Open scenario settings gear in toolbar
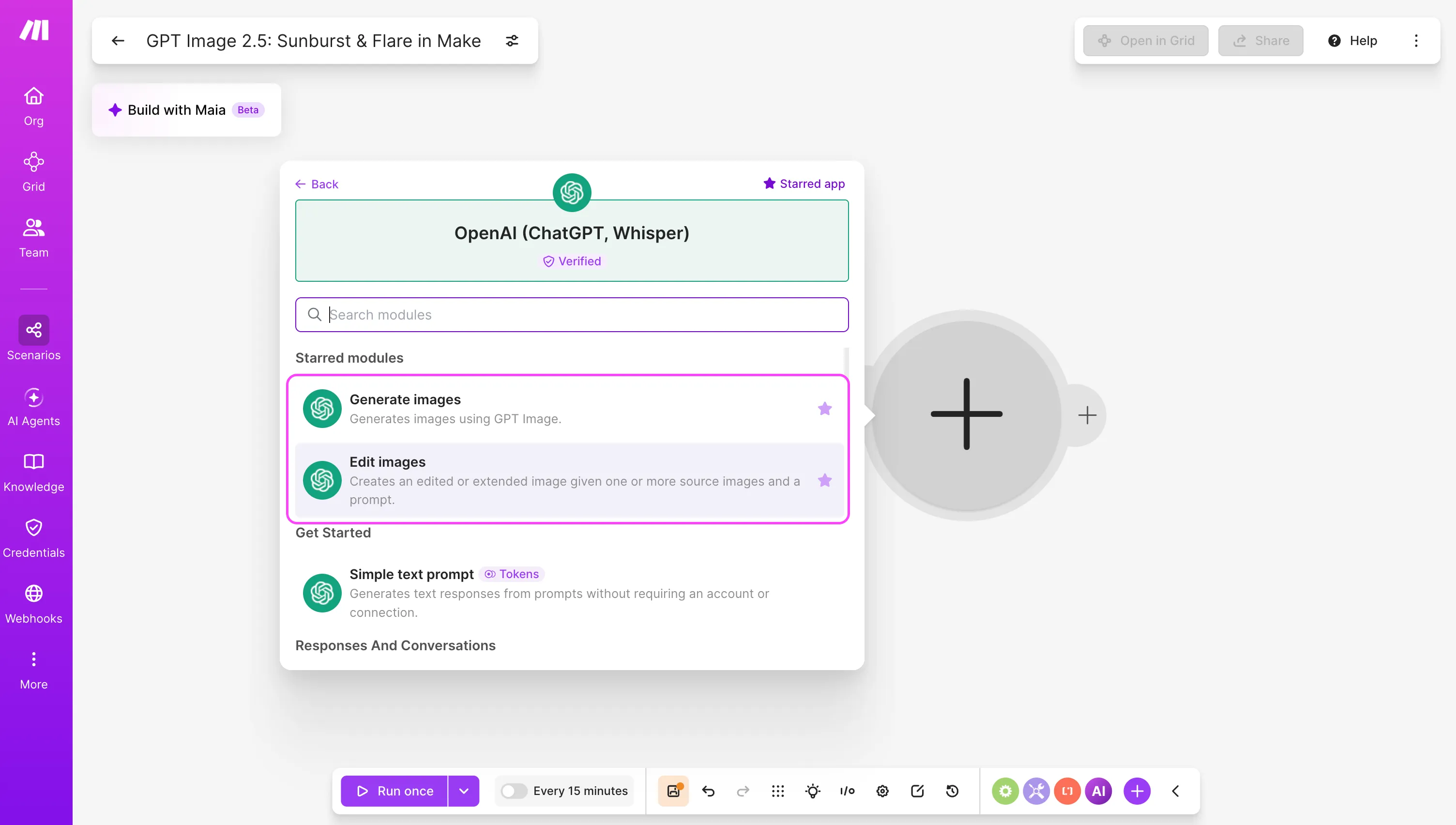 [x=882, y=791]
